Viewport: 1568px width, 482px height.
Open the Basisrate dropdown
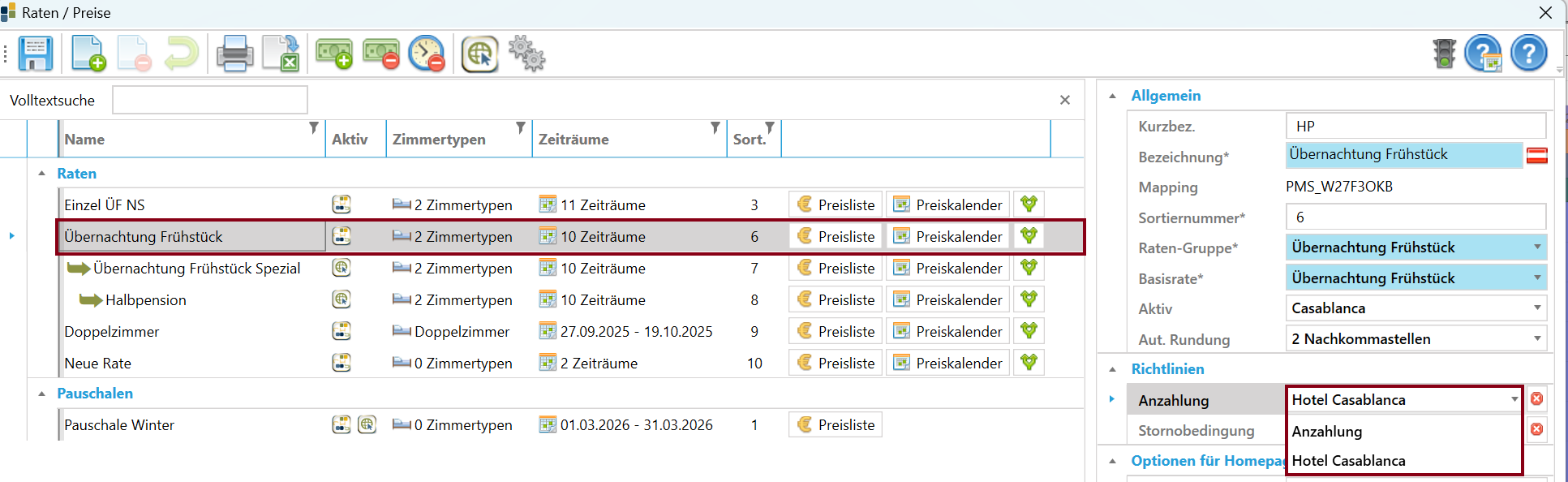click(x=1536, y=278)
